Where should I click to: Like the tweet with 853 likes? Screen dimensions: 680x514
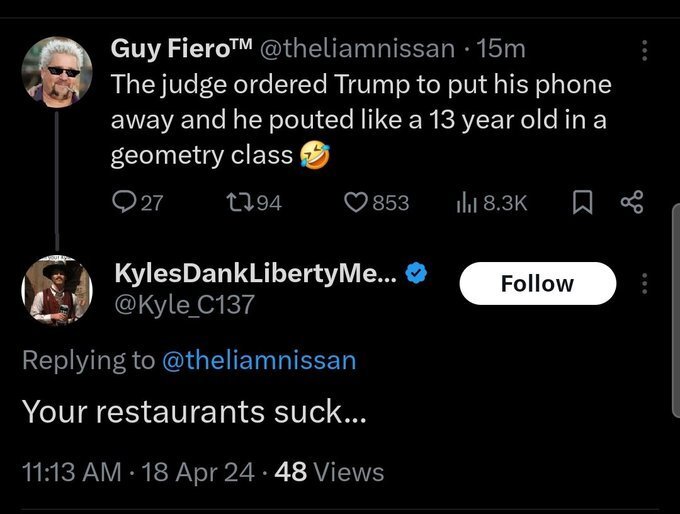(x=357, y=202)
